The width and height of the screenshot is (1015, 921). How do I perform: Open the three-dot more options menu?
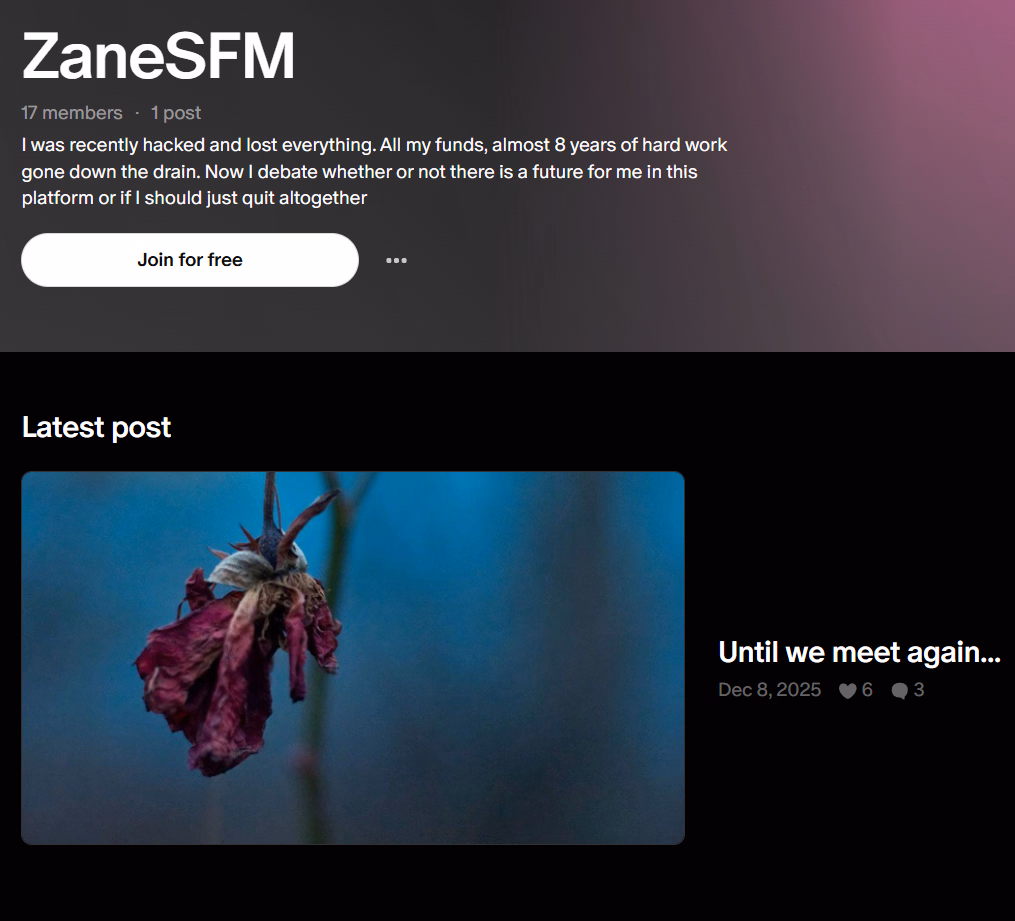(x=396, y=260)
